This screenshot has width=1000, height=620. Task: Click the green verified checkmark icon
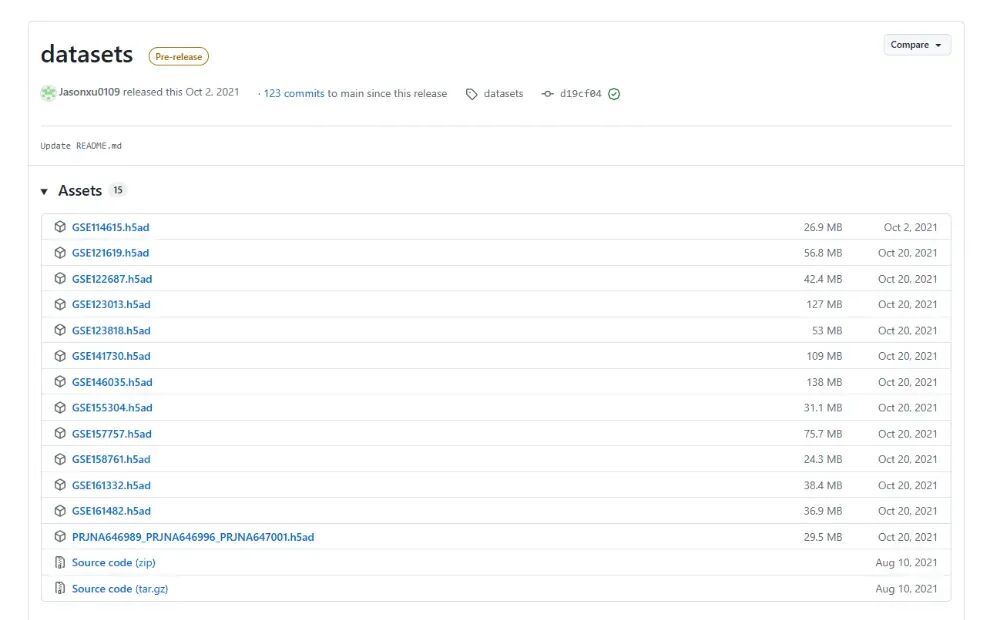tap(614, 94)
